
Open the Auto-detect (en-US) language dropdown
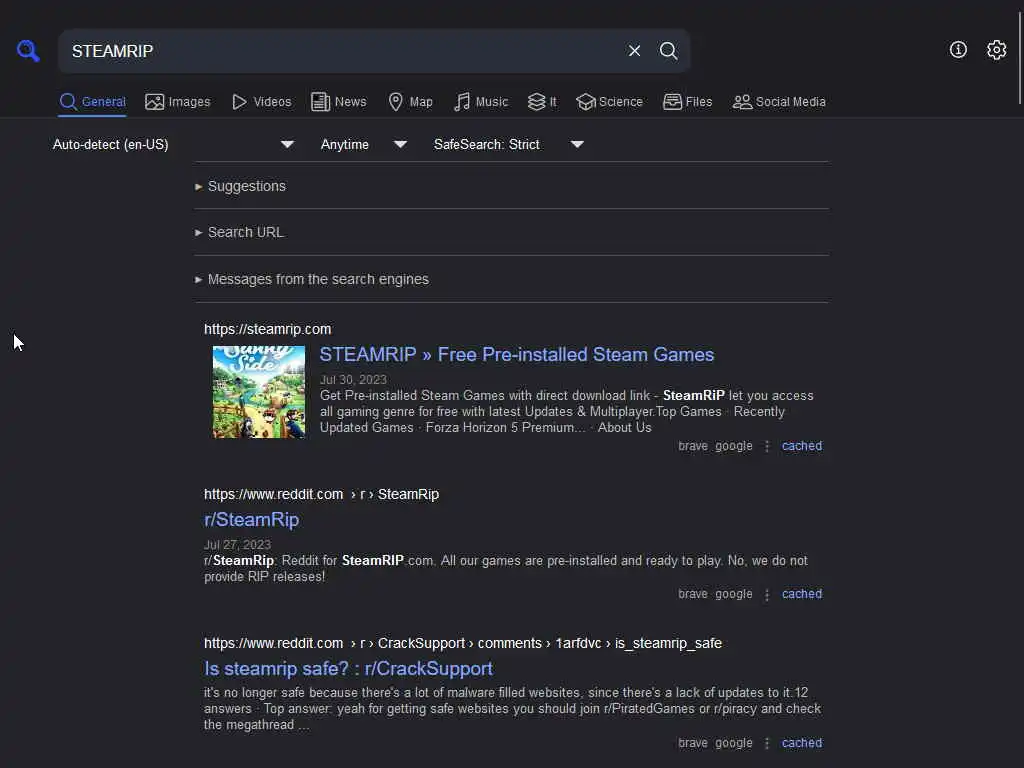tap(173, 144)
